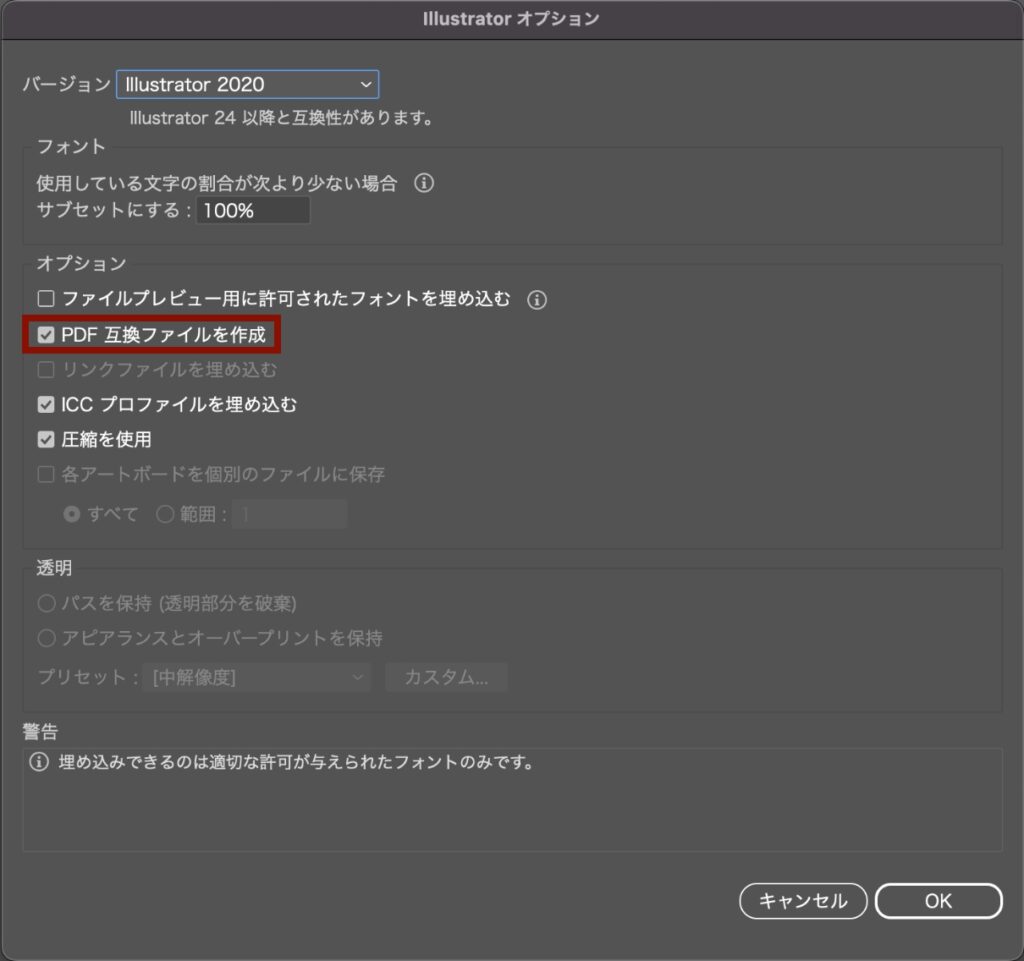This screenshot has height=961, width=1024.
Task: Select アピアランスとオーバープリントを保持 radio option
Action: [x=46, y=638]
